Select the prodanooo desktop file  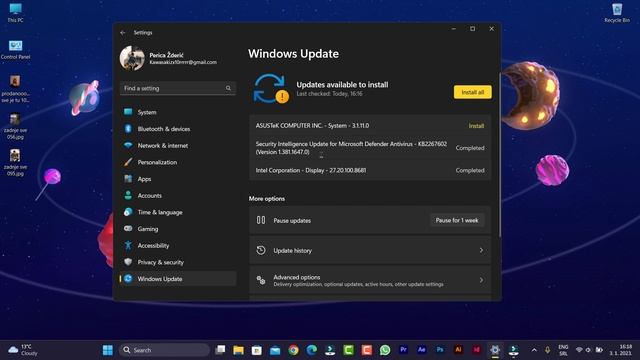pos(16,89)
